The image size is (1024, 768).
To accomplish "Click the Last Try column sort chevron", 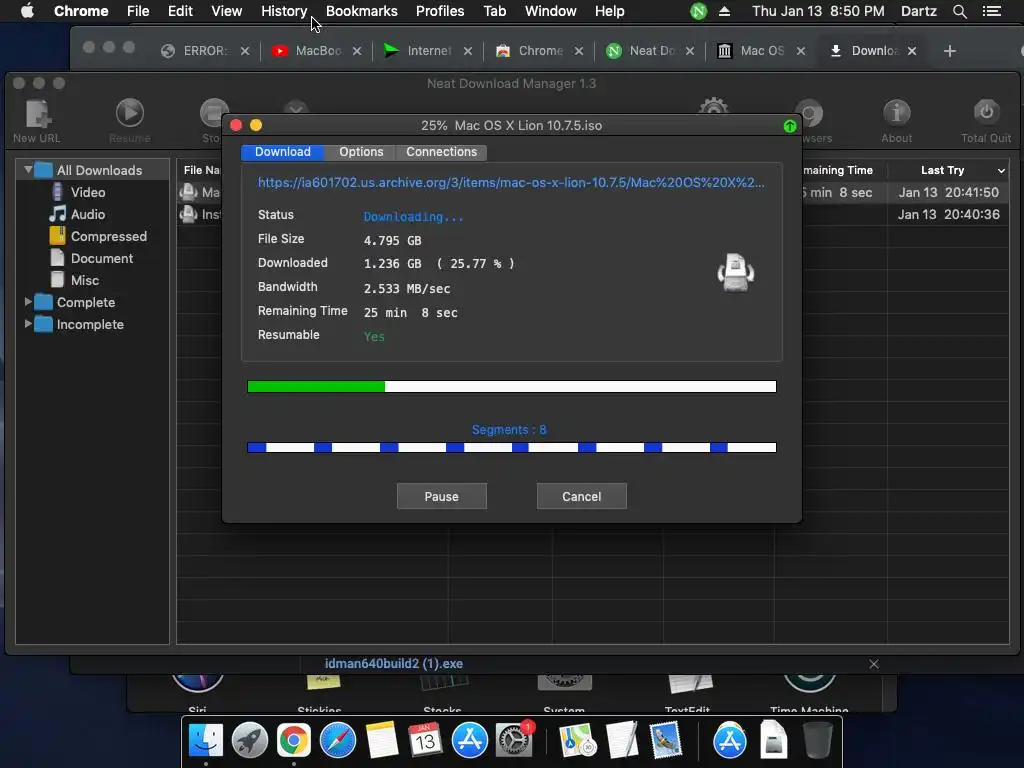I will point(1001,171).
